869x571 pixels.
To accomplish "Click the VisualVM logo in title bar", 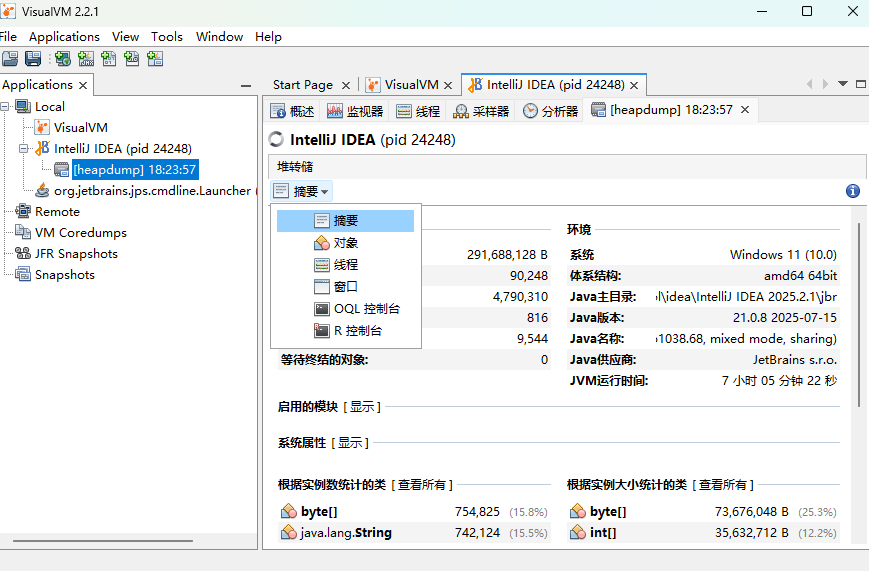I will (x=8, y=11).
